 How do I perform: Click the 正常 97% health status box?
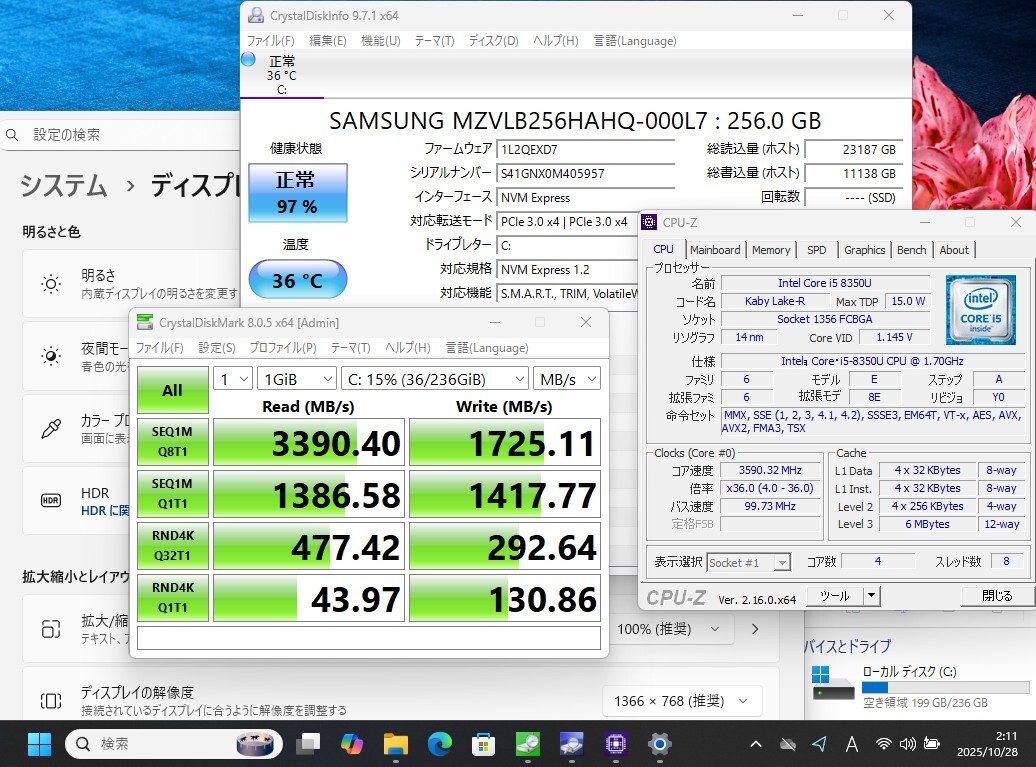297,193
